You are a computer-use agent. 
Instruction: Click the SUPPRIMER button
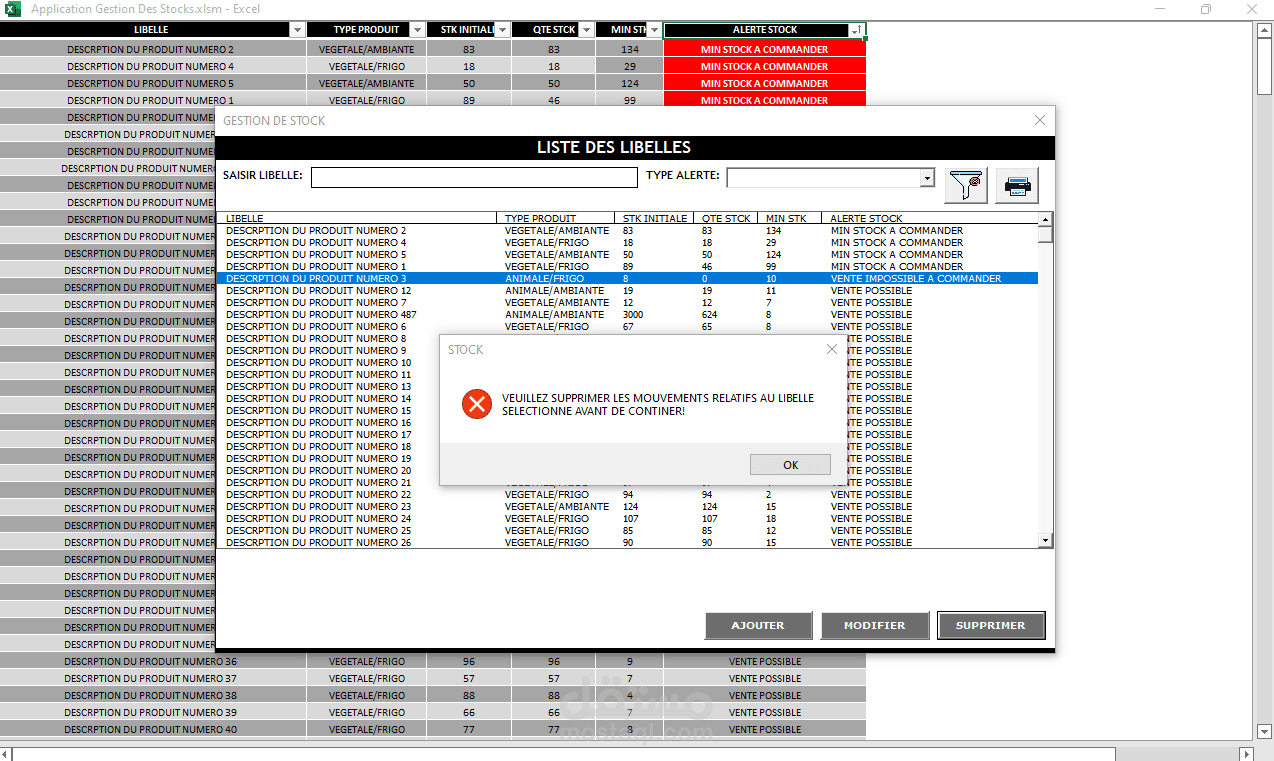click(990, 625)
